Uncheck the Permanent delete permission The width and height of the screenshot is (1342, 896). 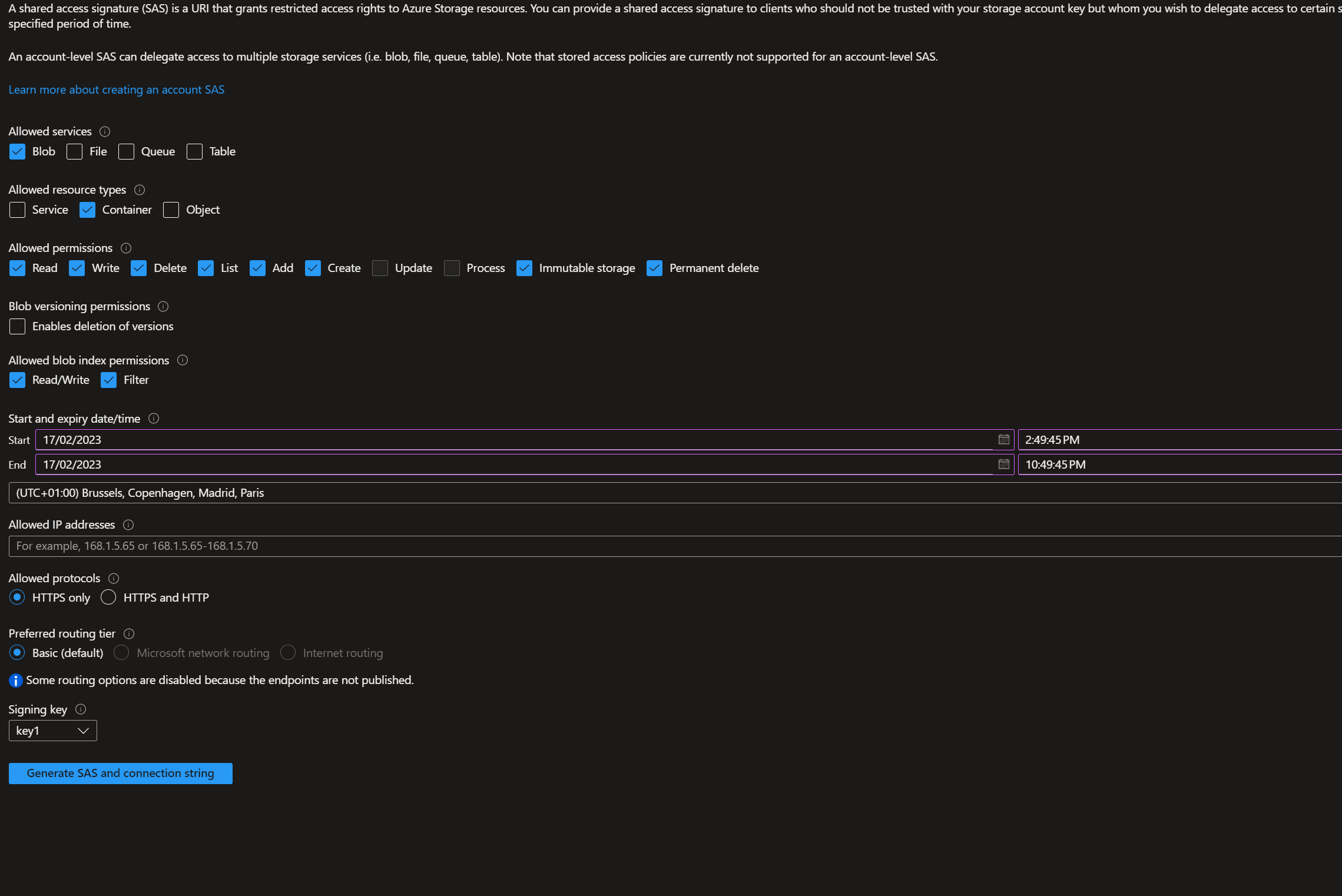click(654, 268)
